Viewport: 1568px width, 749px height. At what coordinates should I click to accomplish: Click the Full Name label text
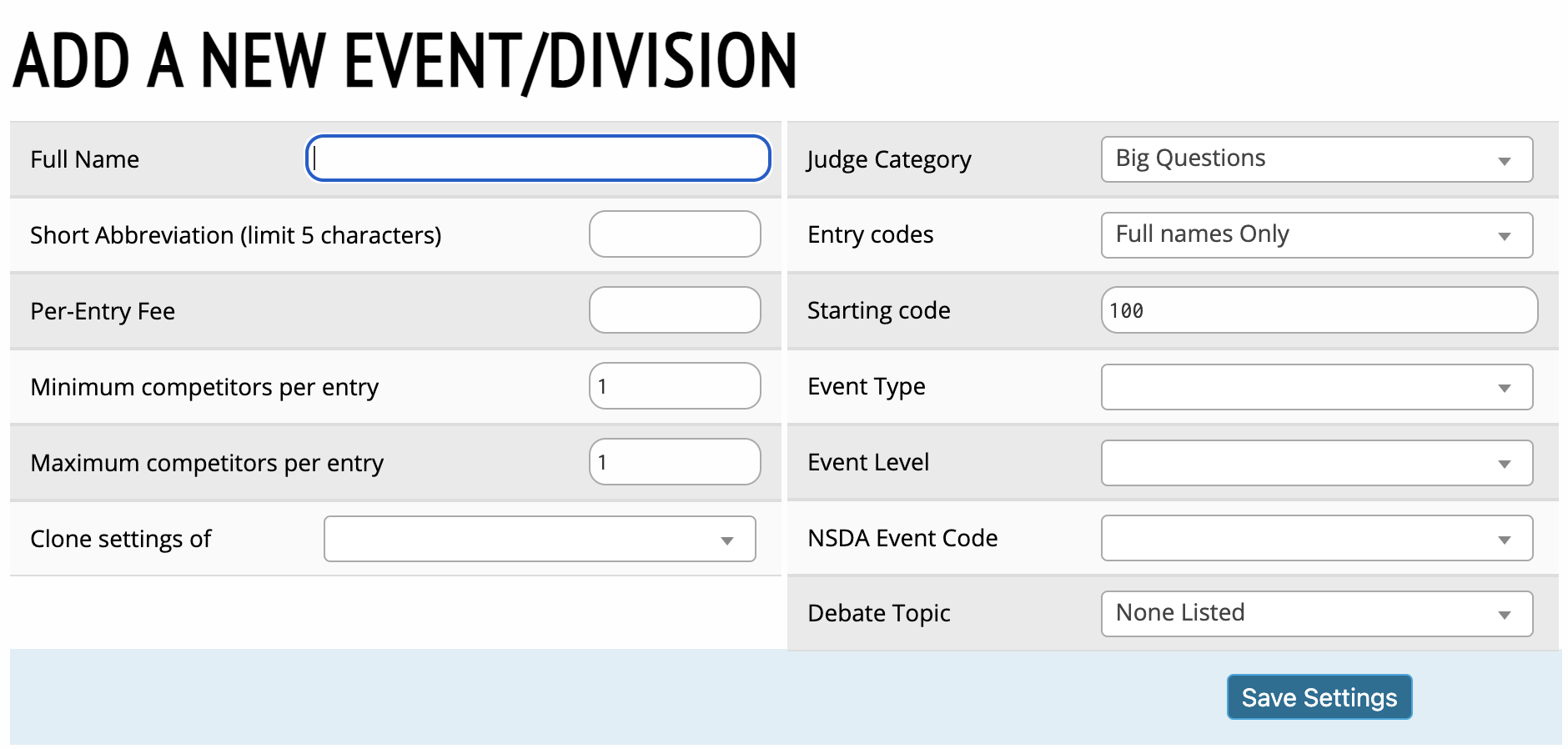point(84,159)
